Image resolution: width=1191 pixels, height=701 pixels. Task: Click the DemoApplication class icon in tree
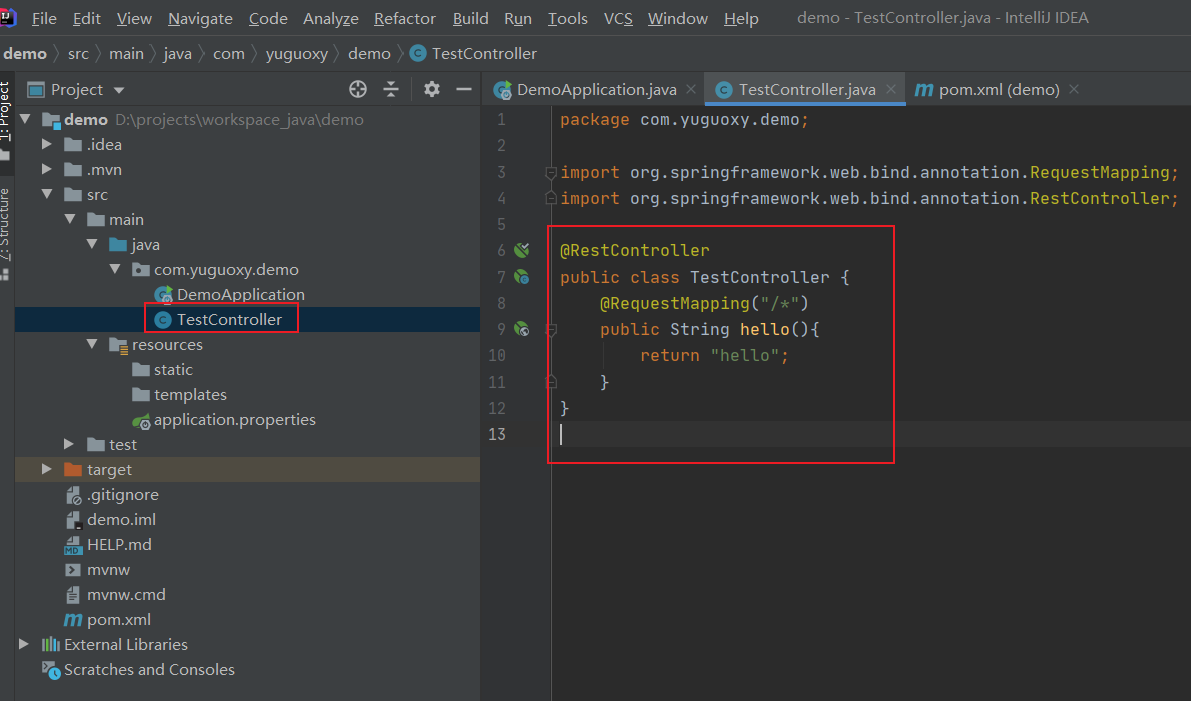pyautogui.click(x=163, y=295)
